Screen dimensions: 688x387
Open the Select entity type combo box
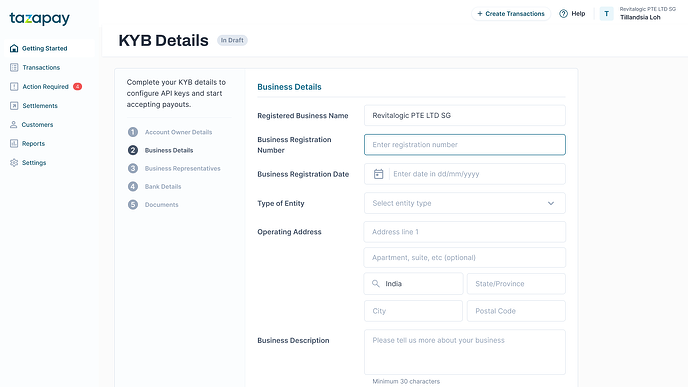pyautogui.click(x=465, y=203)
